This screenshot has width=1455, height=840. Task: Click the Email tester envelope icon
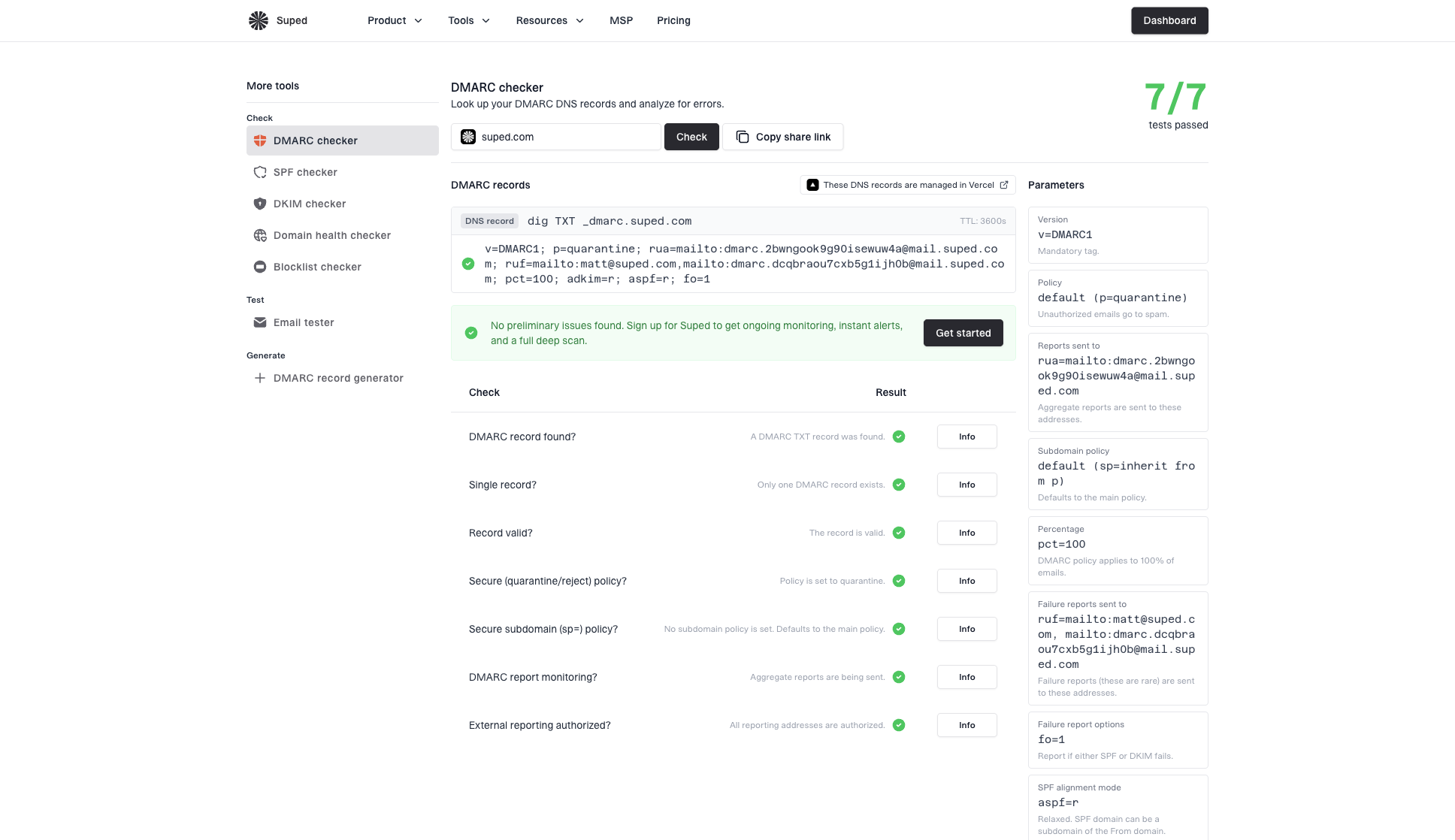(260, 322)
